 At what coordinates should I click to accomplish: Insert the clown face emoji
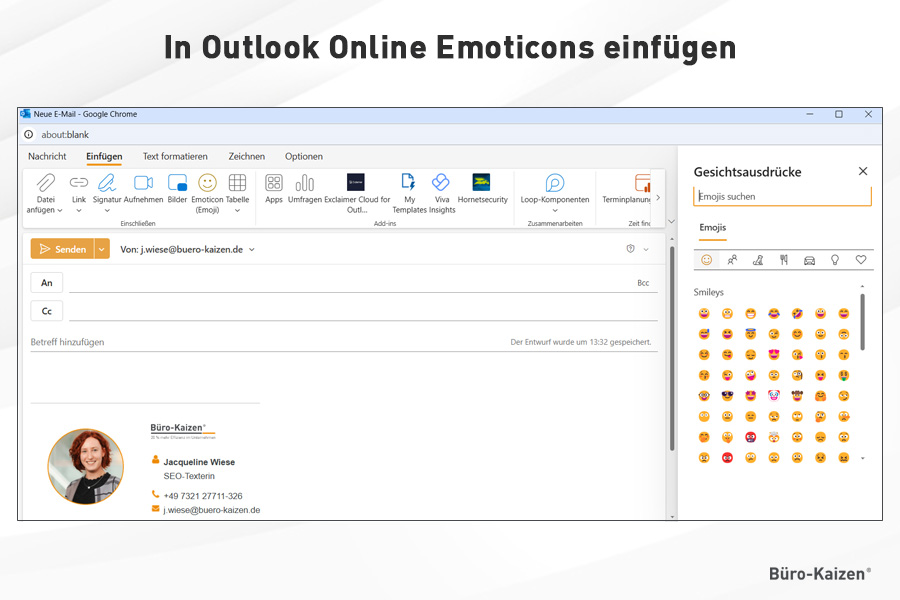774,396
